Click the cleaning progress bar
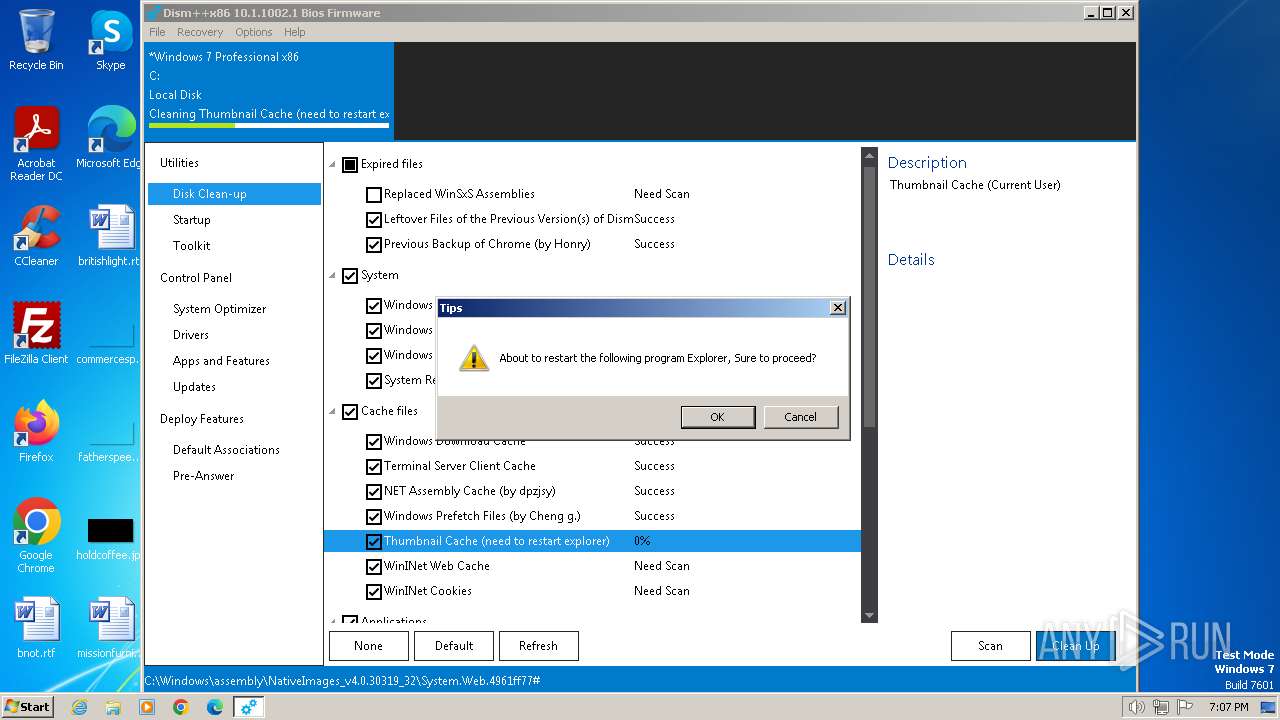The height and width of the screenshot is (720, 1280). [x=269, y=126]
